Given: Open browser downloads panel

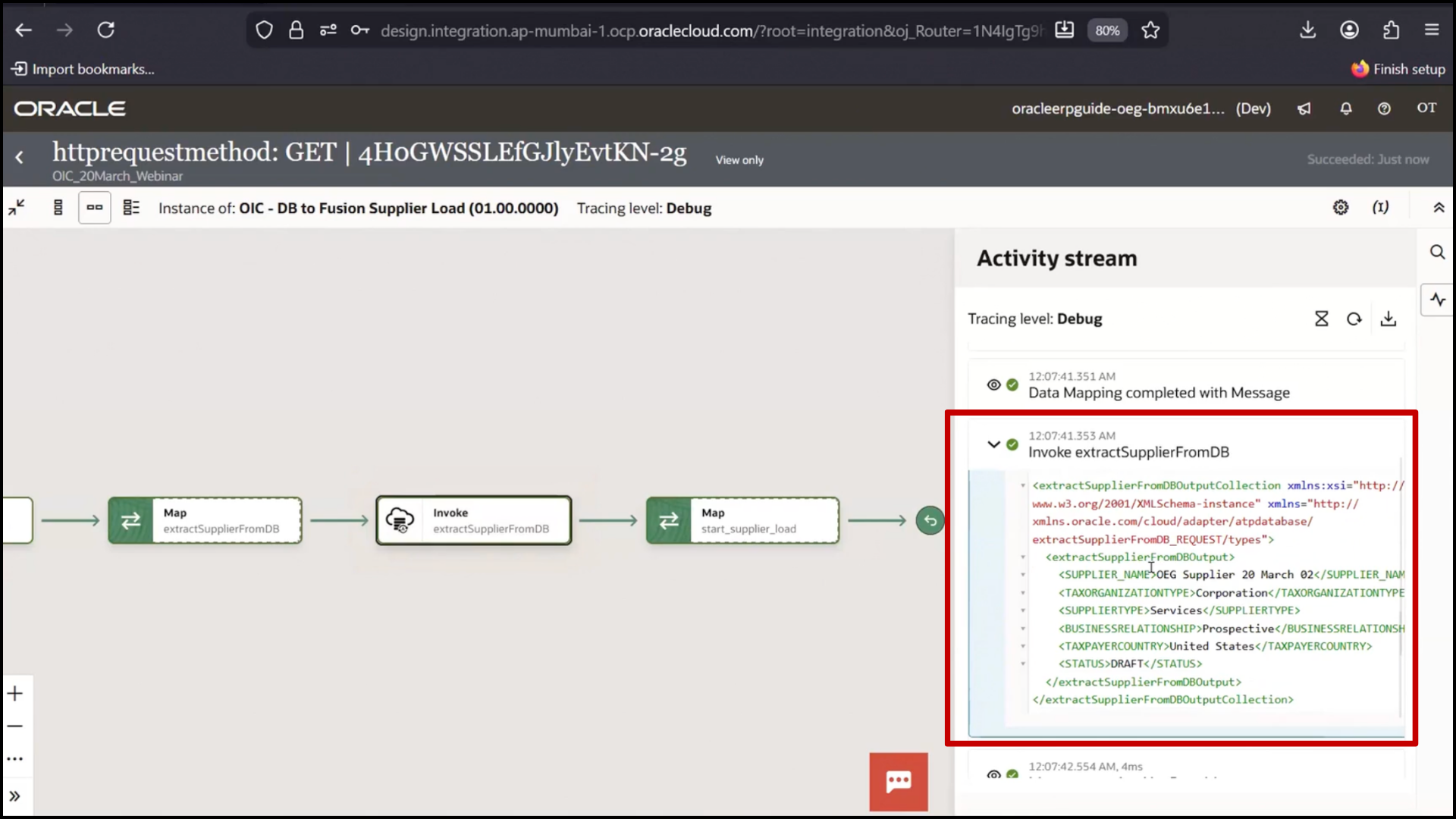Looking at the screenshot, I should (1308, 30).
